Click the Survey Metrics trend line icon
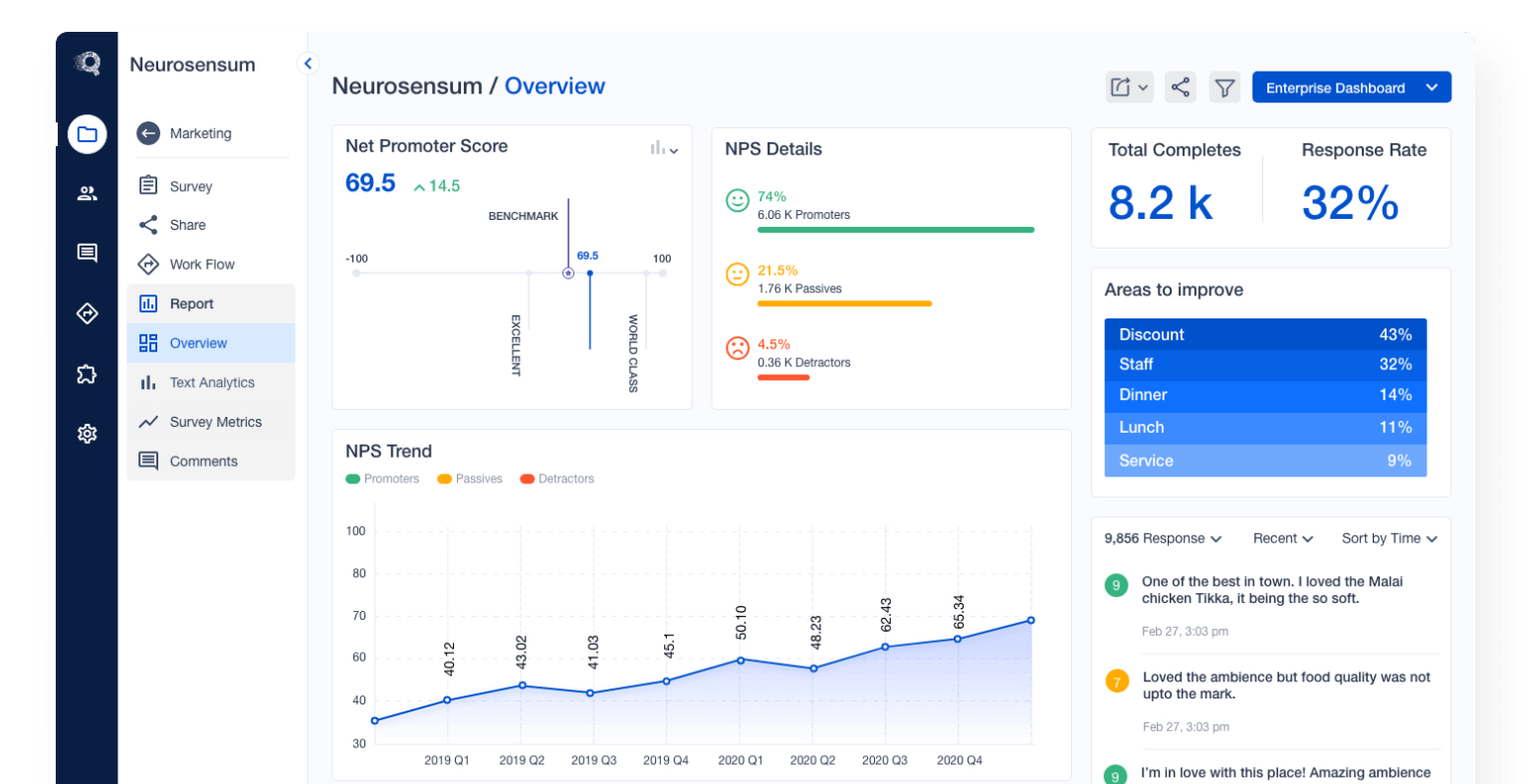This screenshot has width=1539, height=784. (x=148, y=422)
